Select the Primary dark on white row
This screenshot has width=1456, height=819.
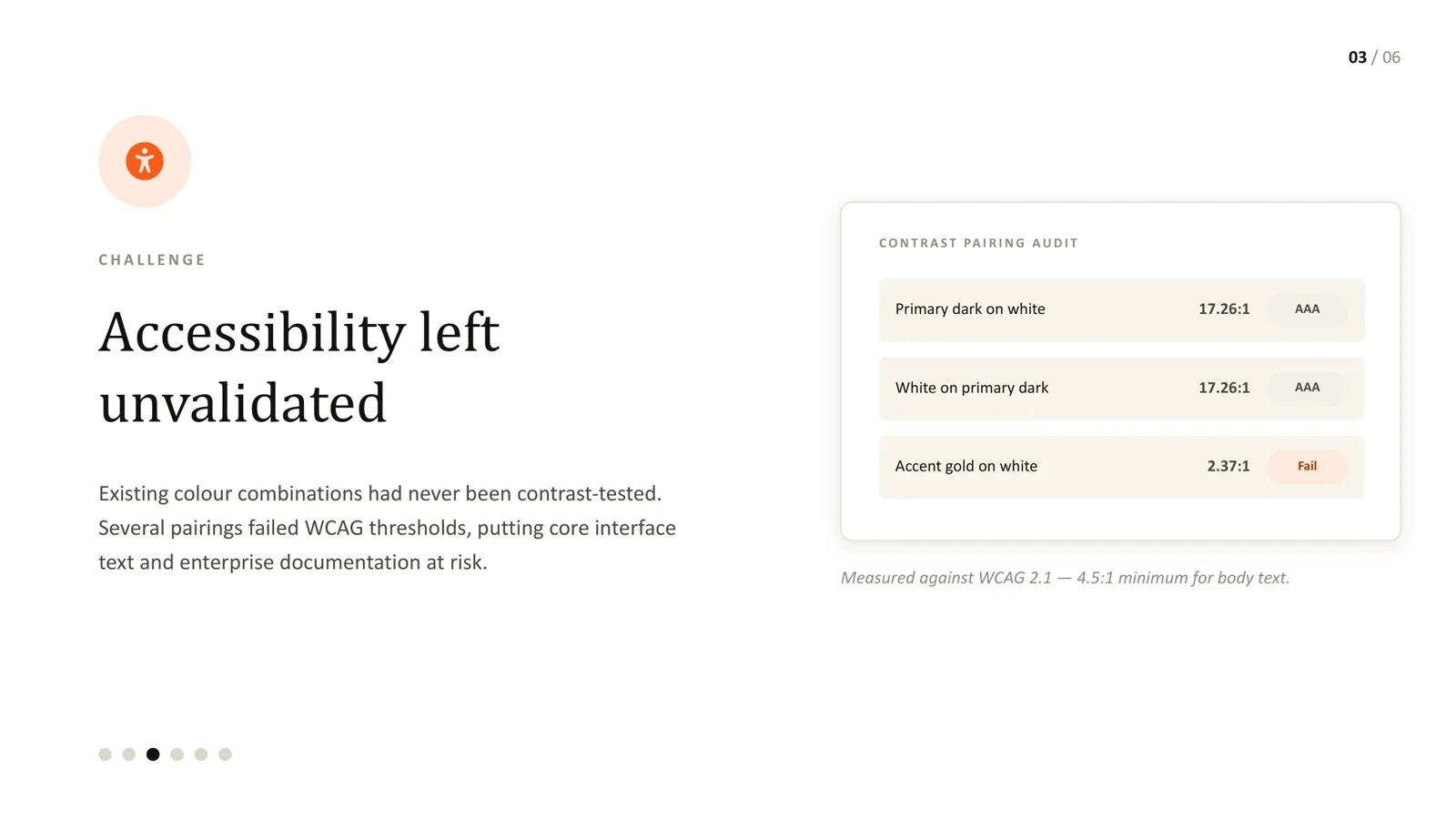point(1121,310)
